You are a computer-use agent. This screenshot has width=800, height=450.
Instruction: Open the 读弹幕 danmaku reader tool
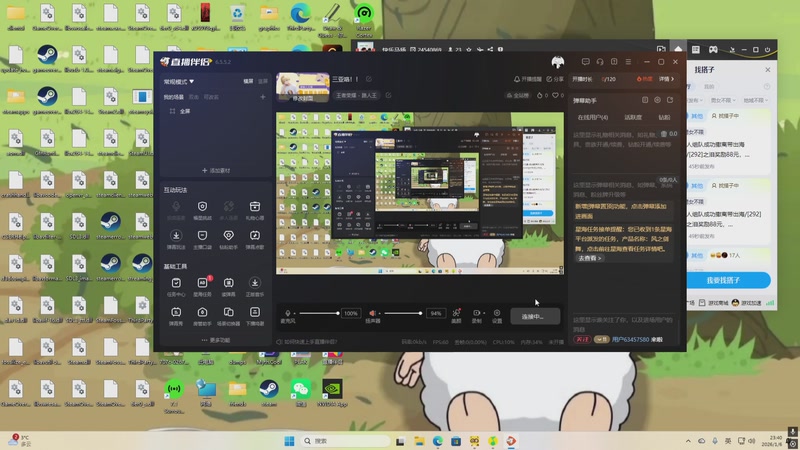(x=229, y=287)
